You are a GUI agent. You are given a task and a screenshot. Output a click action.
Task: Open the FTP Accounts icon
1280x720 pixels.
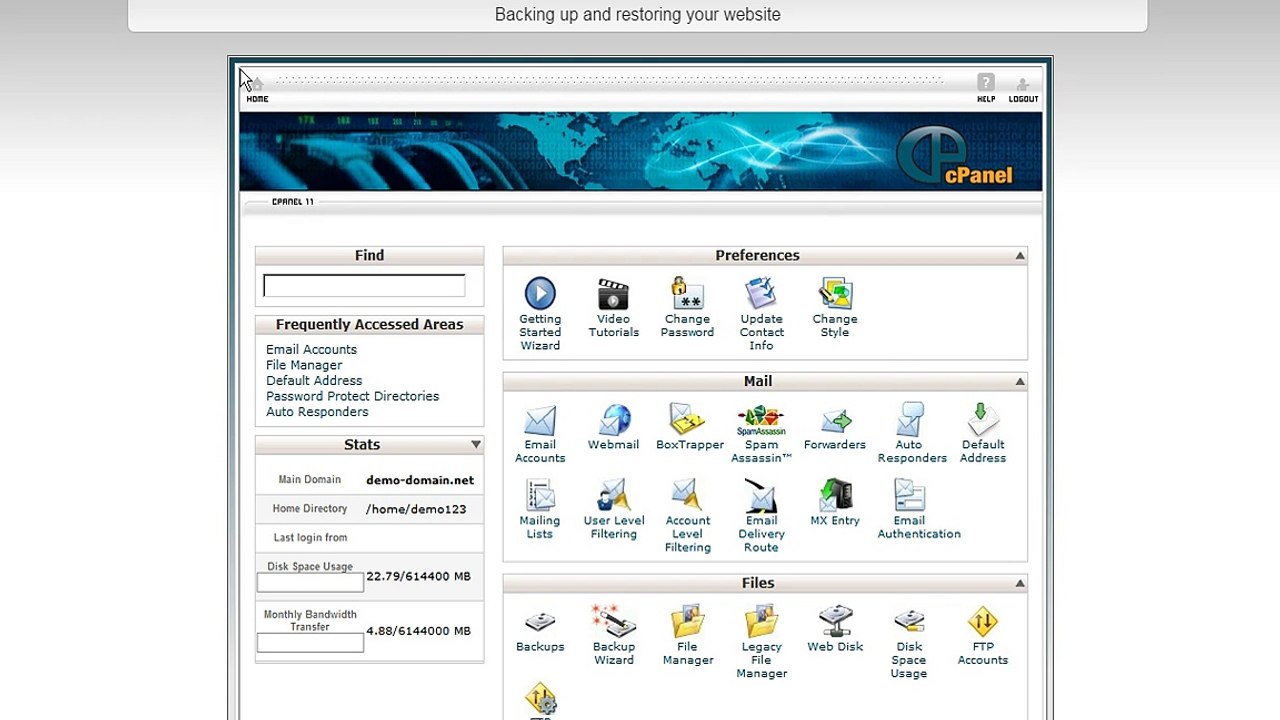[983, 622]
